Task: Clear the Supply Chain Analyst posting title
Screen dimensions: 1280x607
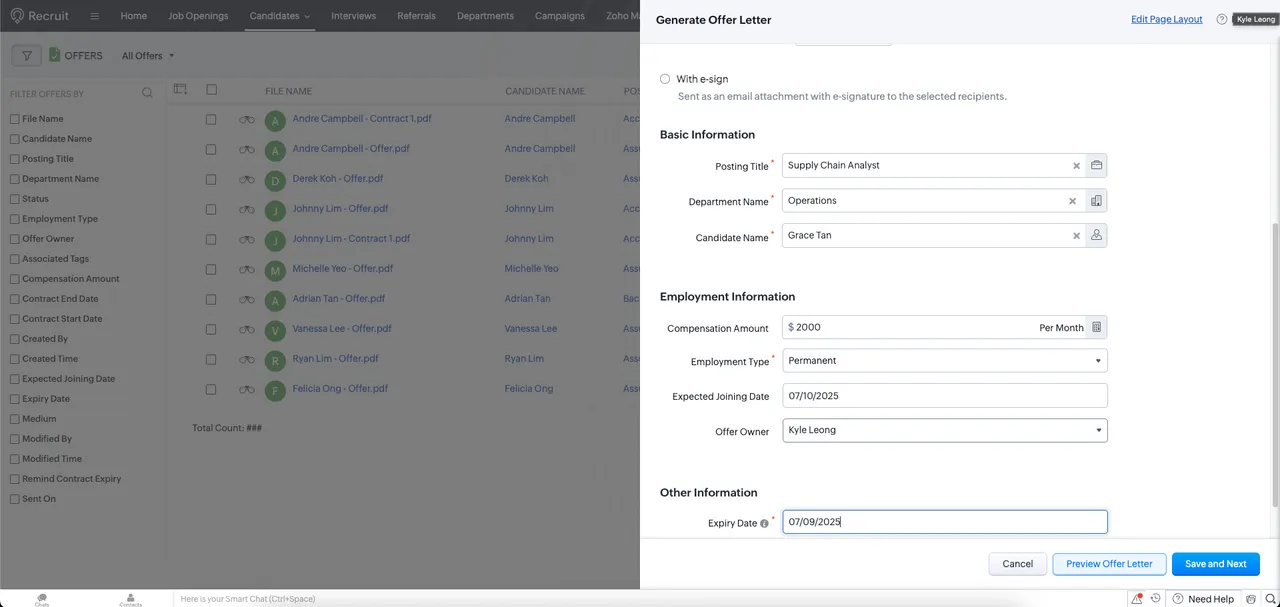Action: pos(1076,166)
